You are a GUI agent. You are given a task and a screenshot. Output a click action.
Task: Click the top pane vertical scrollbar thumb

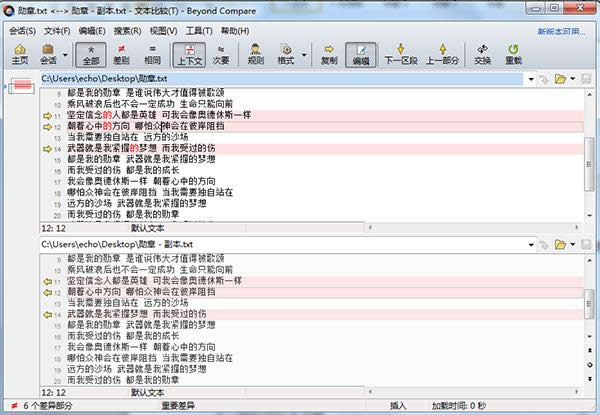(x=589, y=164)
